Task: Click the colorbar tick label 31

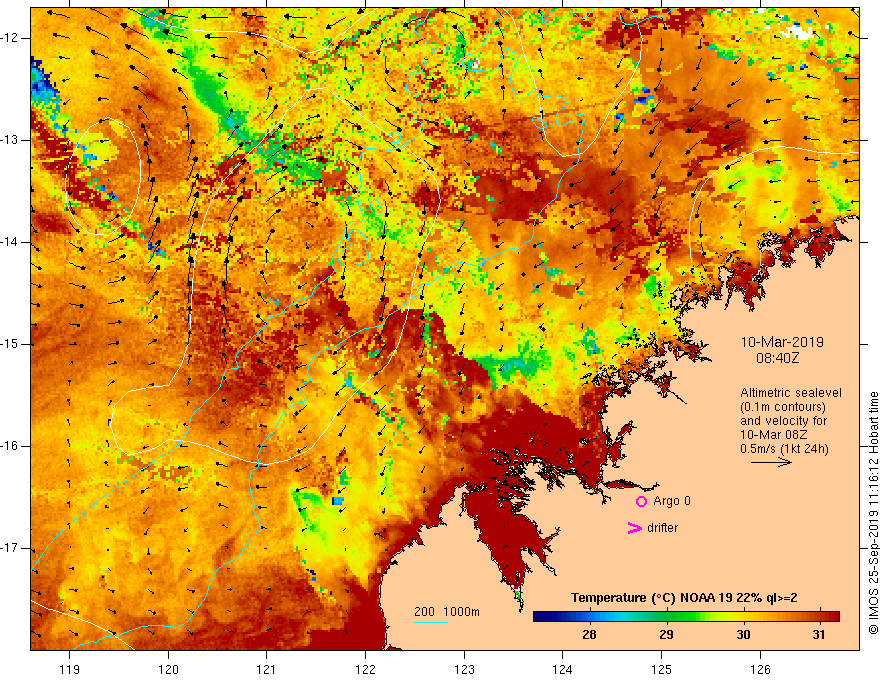Action: coord(819,635)
